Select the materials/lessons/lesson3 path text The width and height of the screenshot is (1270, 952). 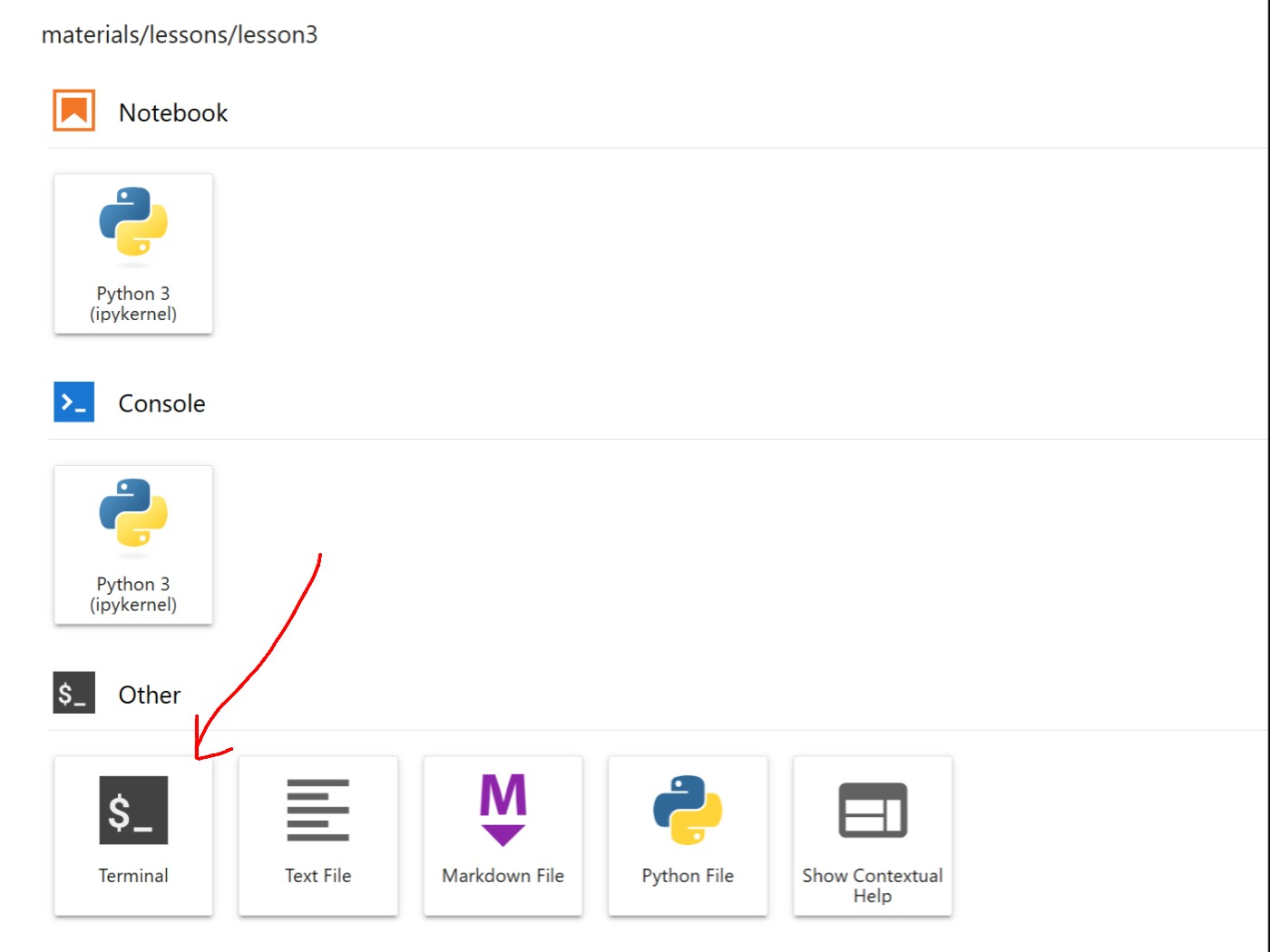(180, 34)
